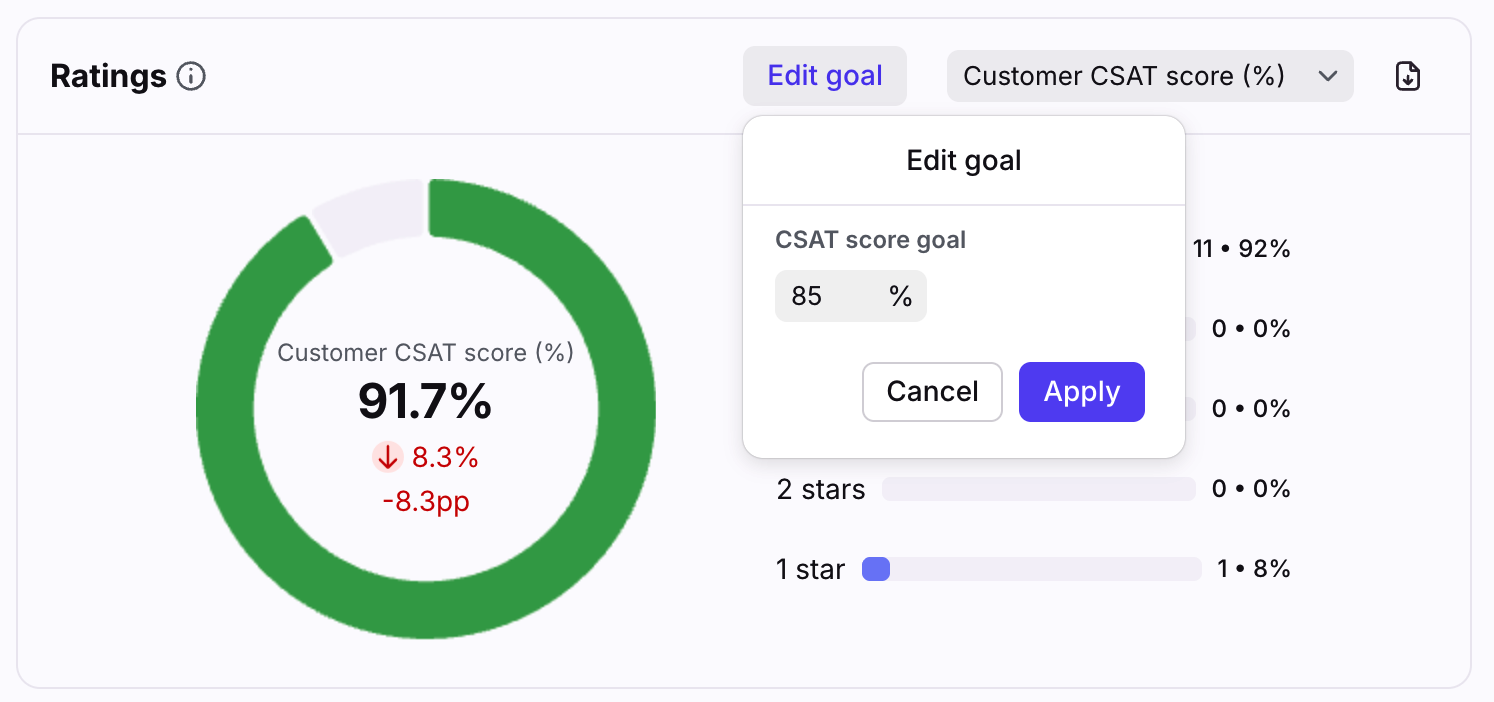Click the "1 star" row label
The image size is (1494, 702).
click(810, 569)
